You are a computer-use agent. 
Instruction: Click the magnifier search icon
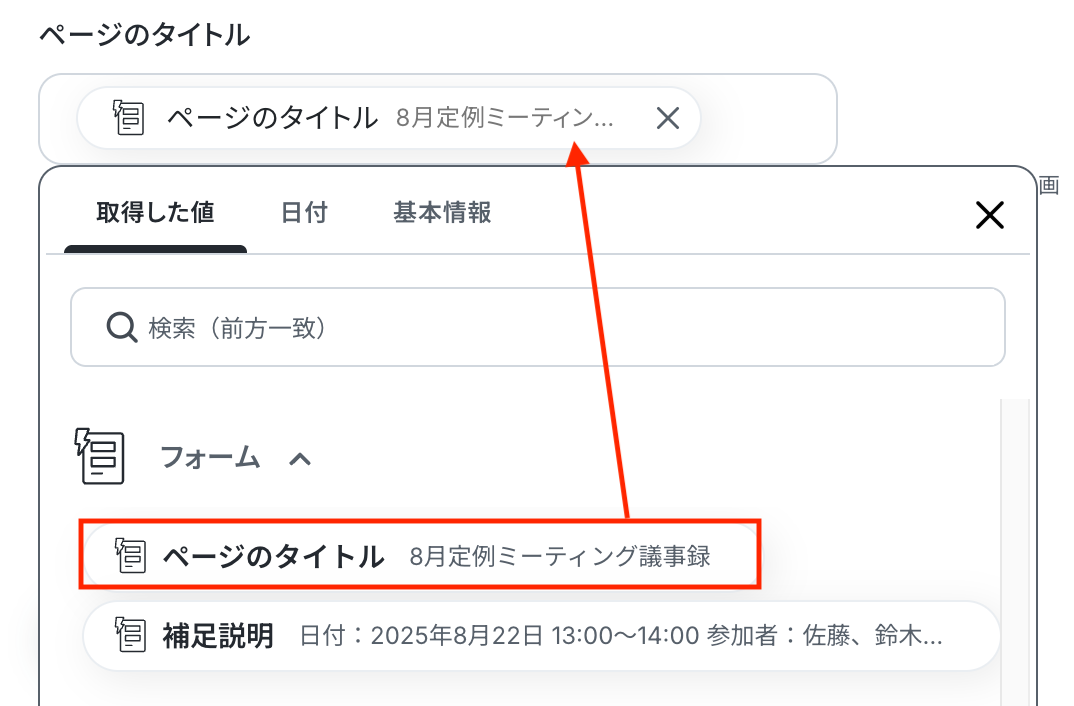coord(122,327)
